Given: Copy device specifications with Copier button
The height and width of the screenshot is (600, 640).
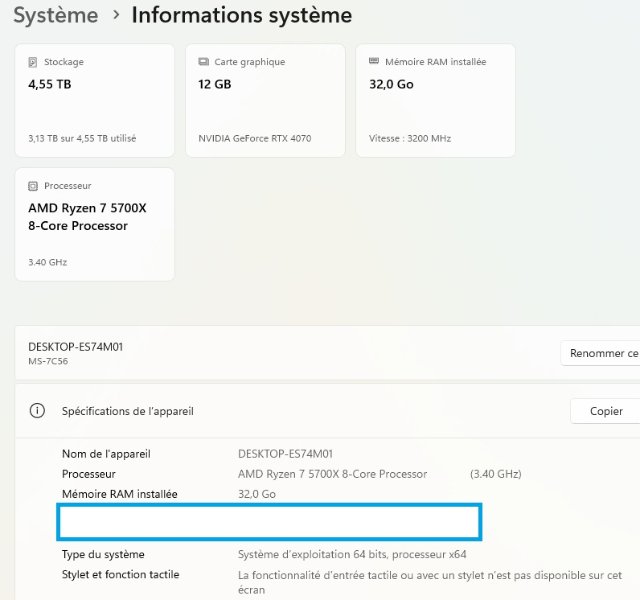Looking at the screenshot, I should click(x=605, y=411).
